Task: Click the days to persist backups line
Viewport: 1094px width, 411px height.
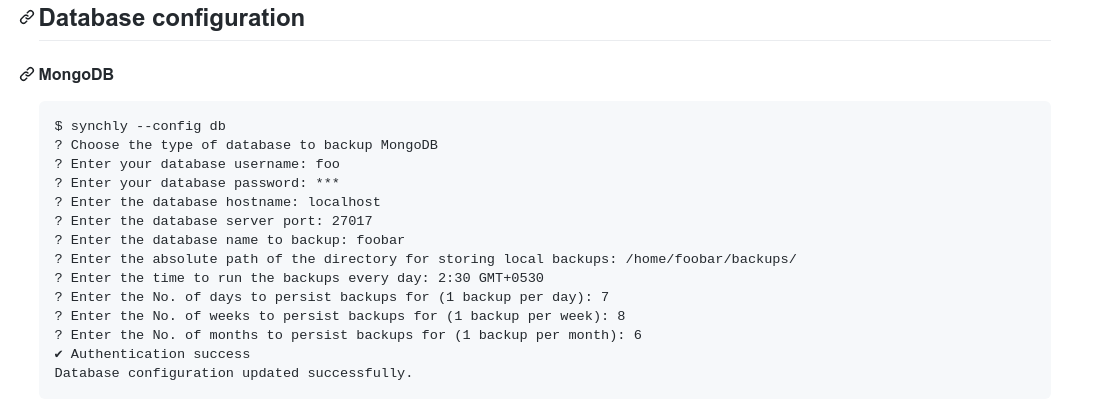Action: [331, 297]
